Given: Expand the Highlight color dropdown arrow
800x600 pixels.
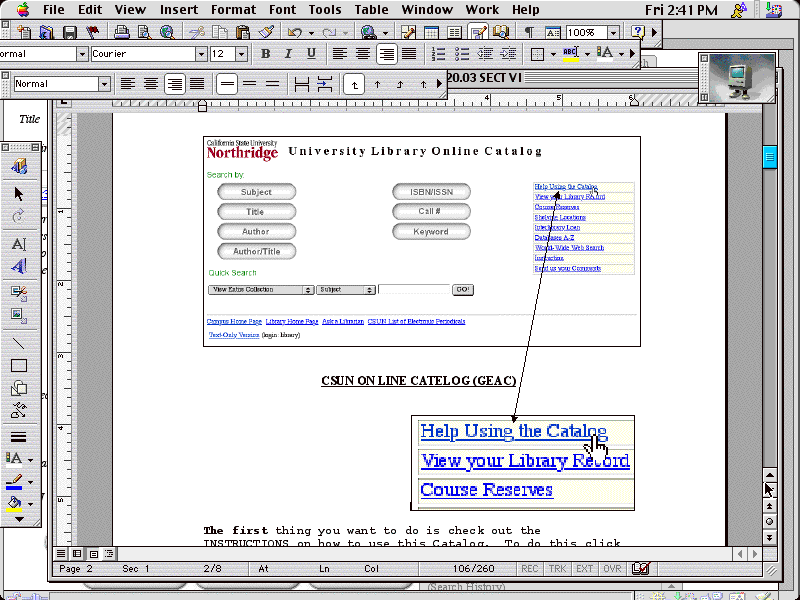Looking at the screenshot, I should click(x=587, y=54).
